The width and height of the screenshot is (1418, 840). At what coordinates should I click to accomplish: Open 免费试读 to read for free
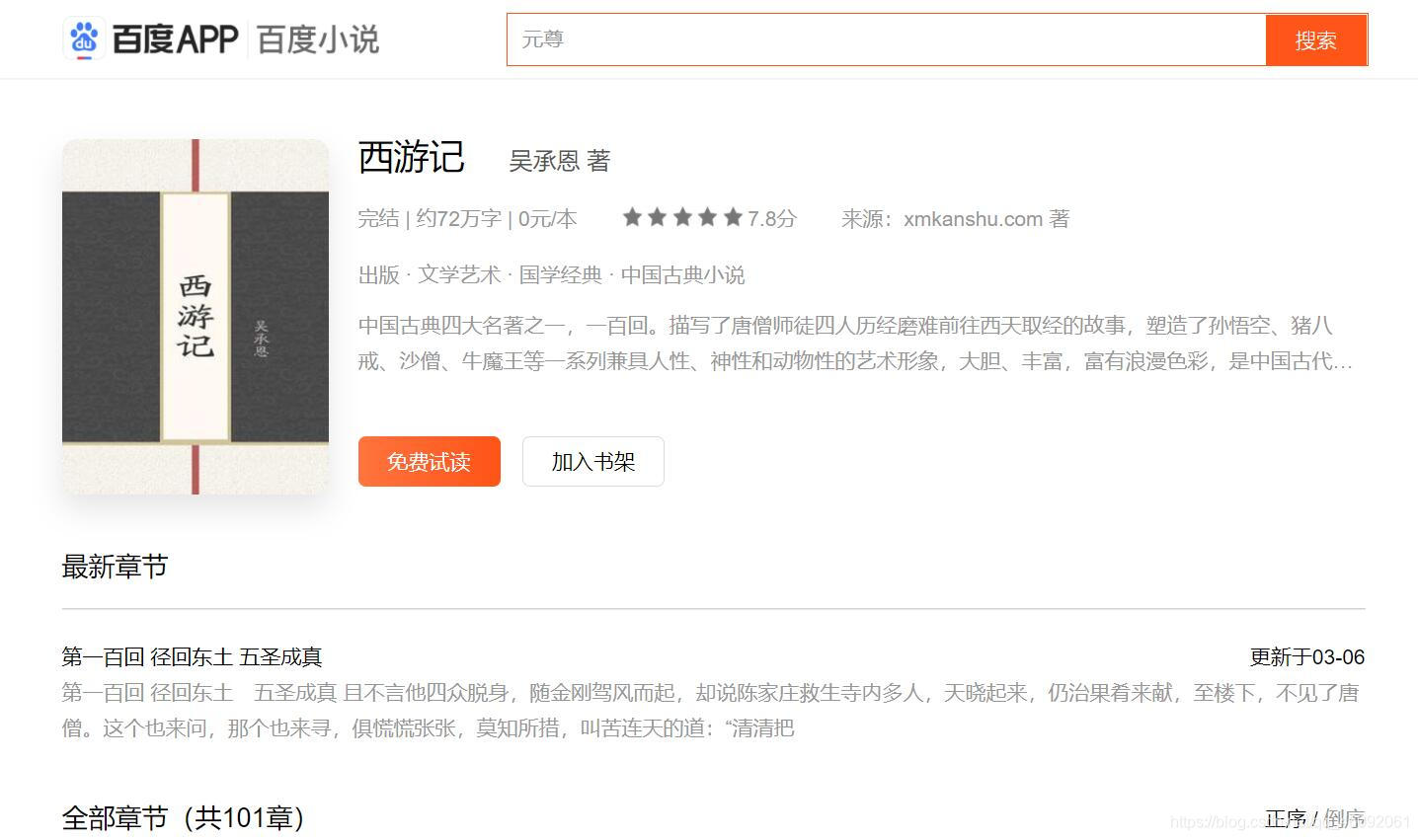tap(429, 461)
